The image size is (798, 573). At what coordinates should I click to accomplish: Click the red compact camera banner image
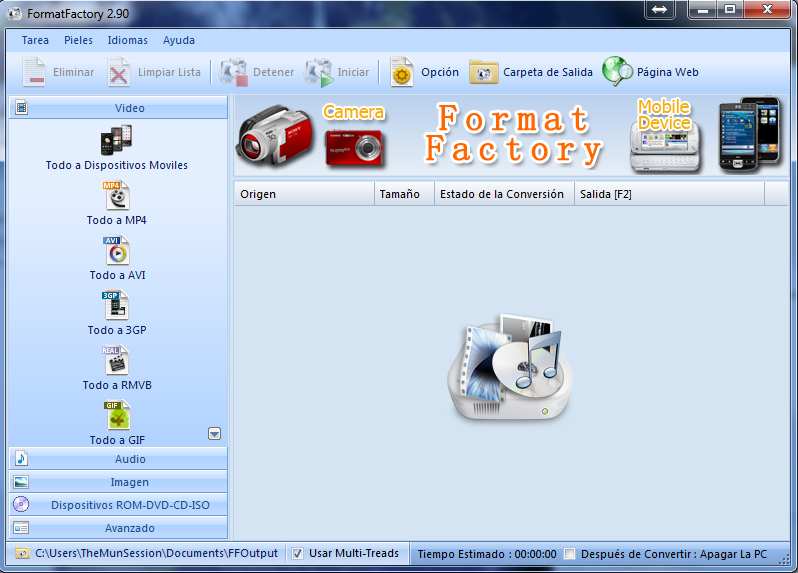354,148
